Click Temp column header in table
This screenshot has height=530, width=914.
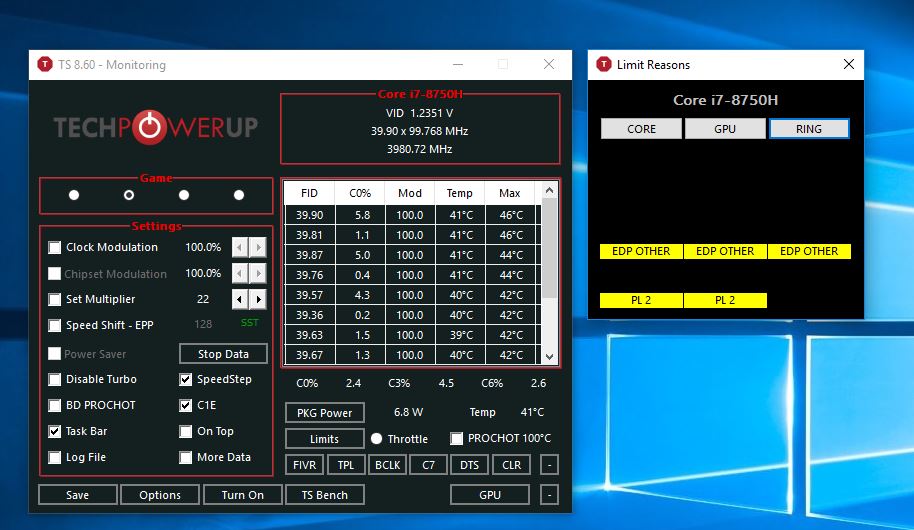click(x=459, y=193)
